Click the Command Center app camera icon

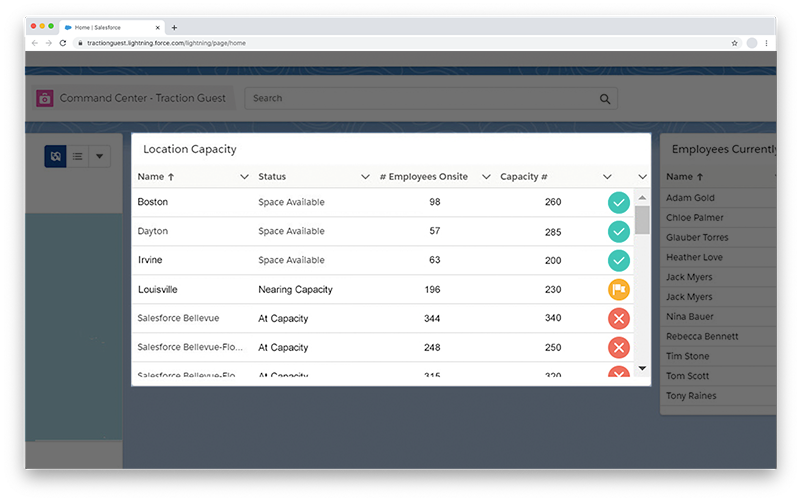click(x=45, y=98)
